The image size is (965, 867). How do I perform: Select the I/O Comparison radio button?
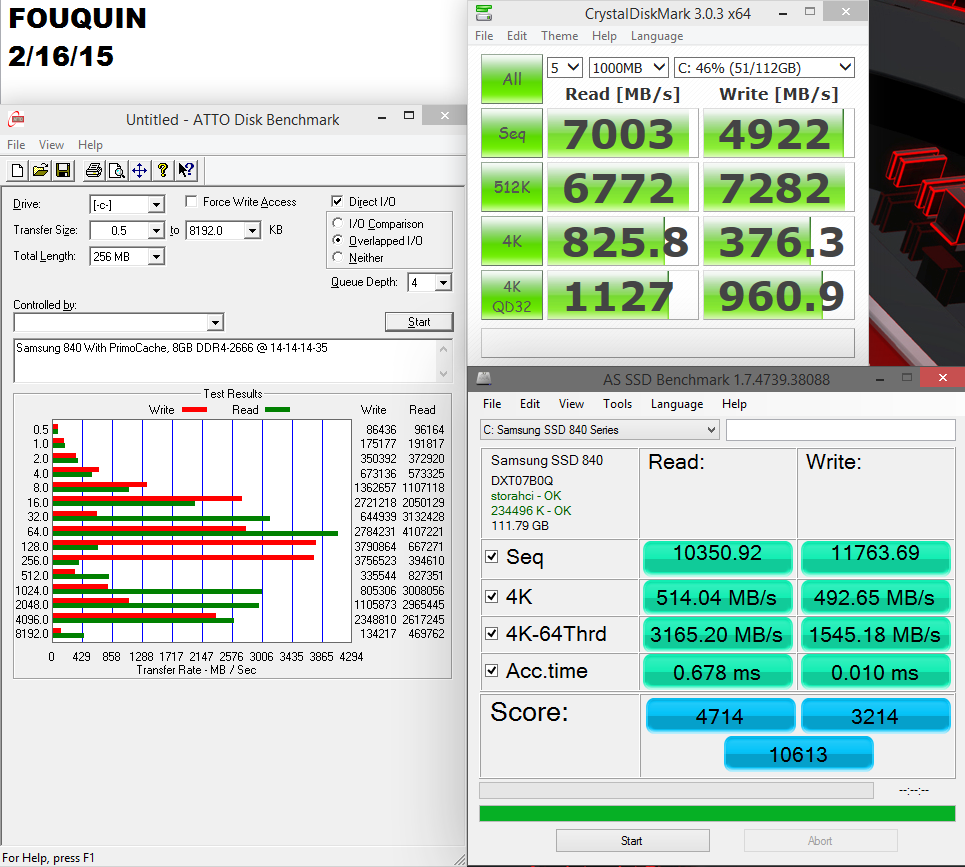[338, 224]
